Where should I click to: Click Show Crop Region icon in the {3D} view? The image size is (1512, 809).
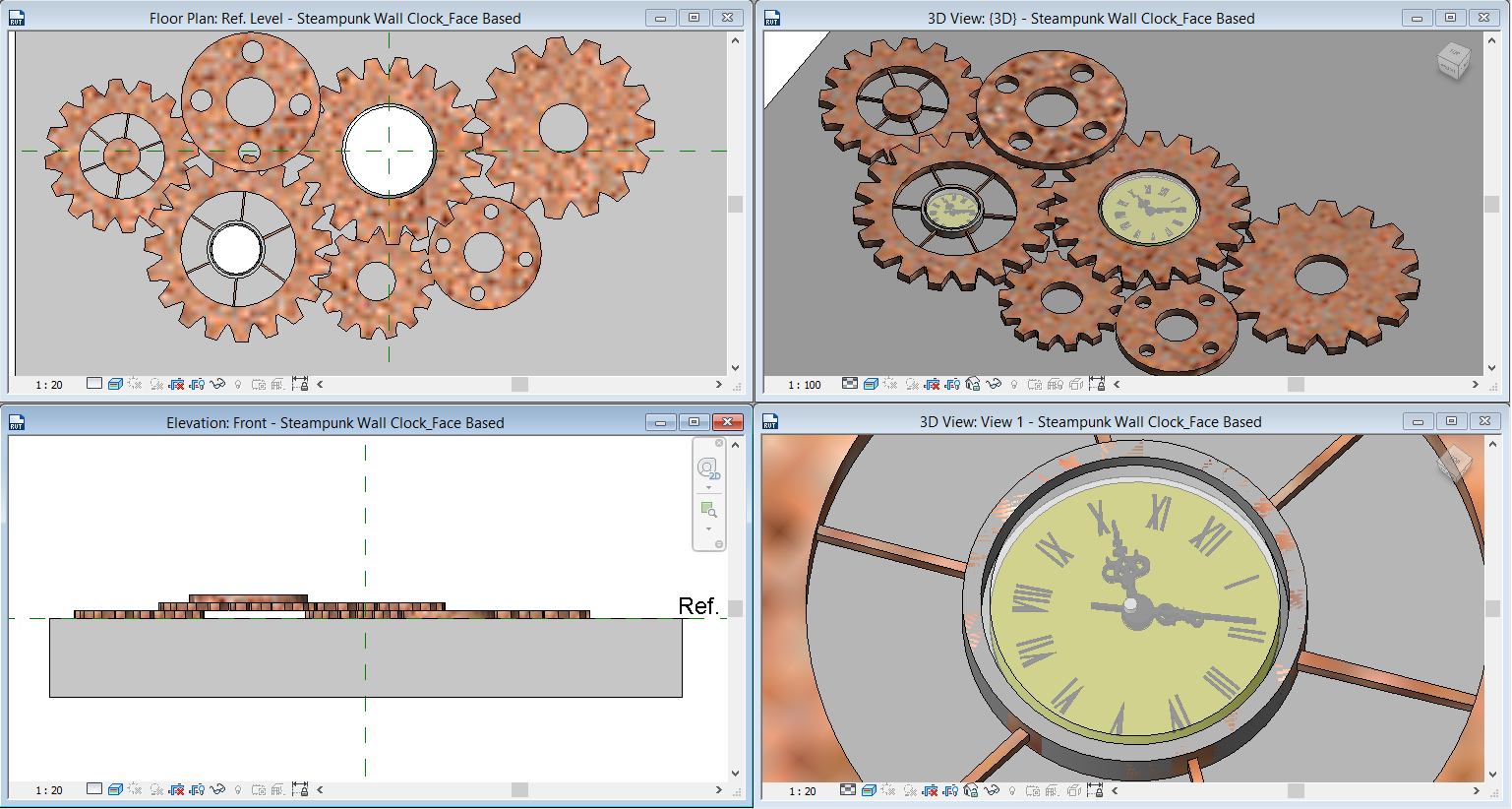point(951,385)
